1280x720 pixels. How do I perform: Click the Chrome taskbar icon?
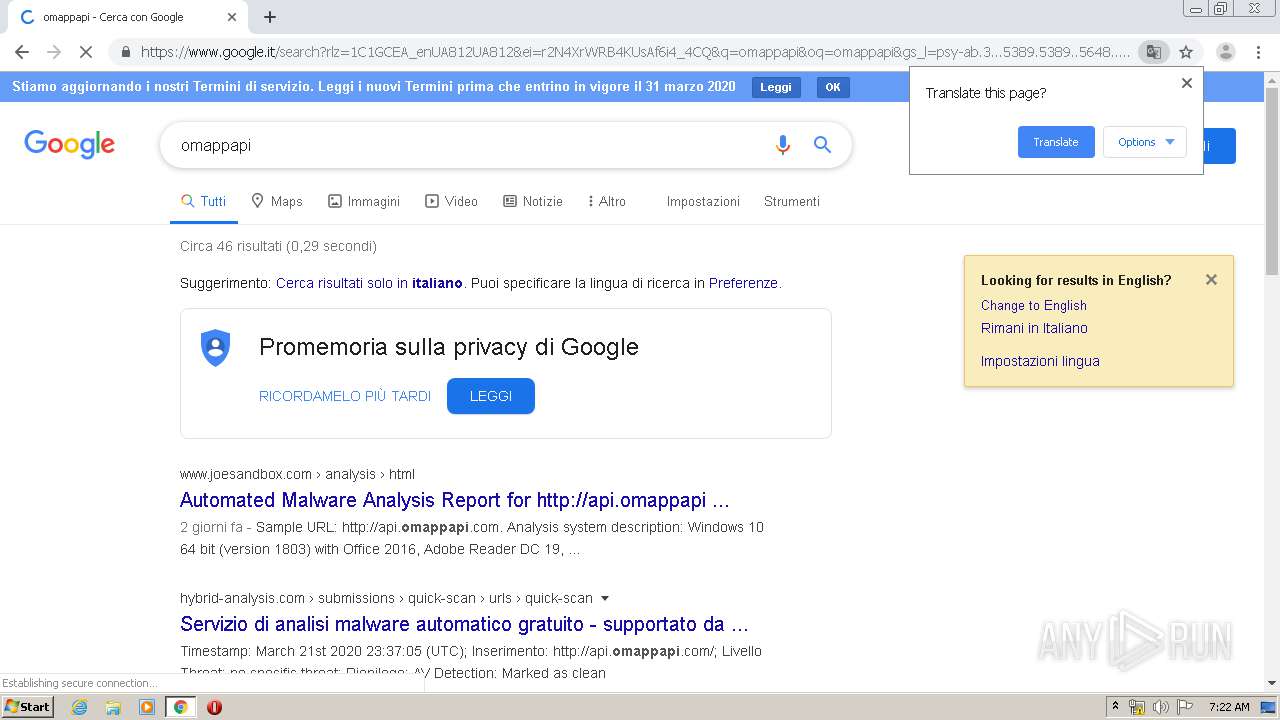pyautogui.click(x=180, y=707)
